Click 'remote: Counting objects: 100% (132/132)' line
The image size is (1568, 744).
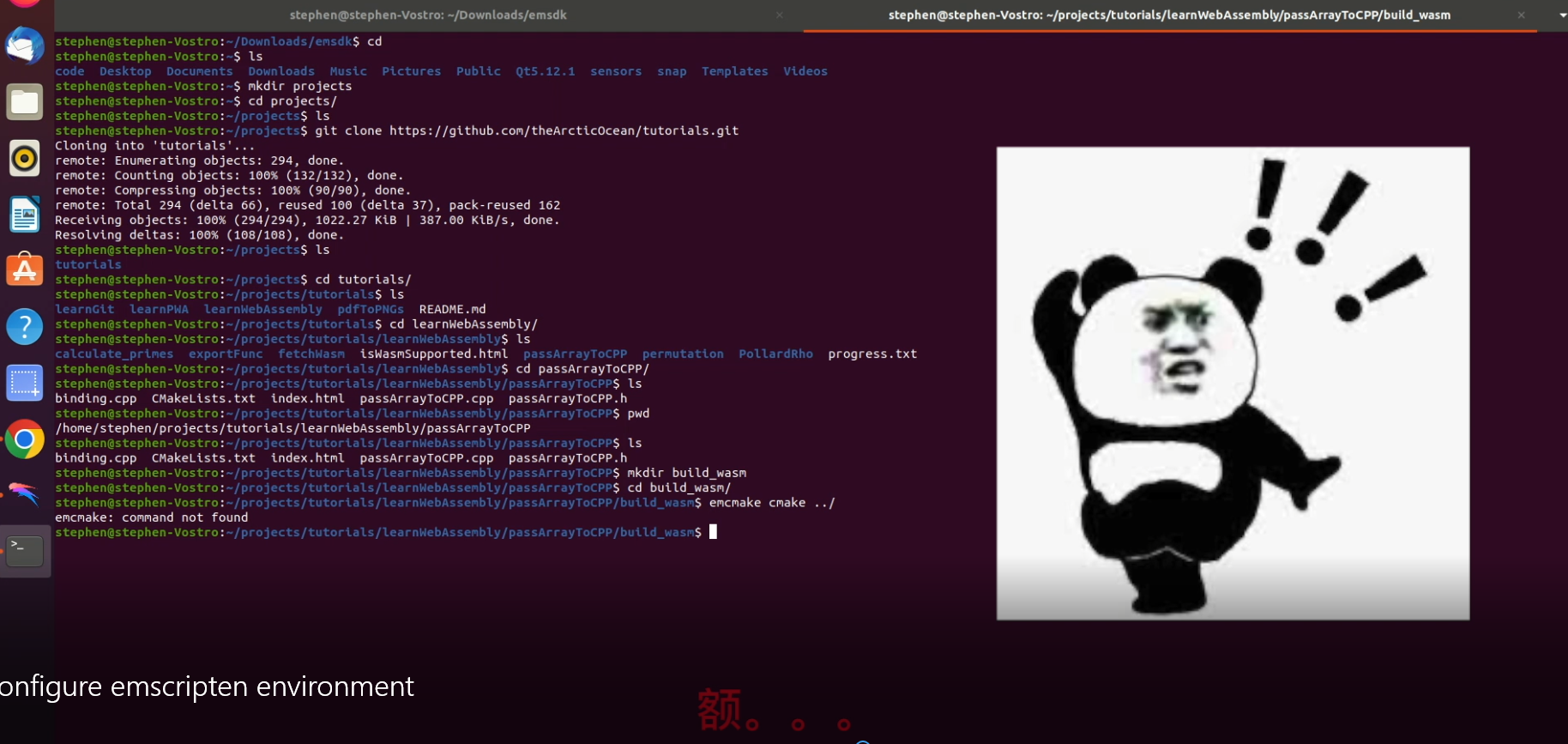coord(229,175)
